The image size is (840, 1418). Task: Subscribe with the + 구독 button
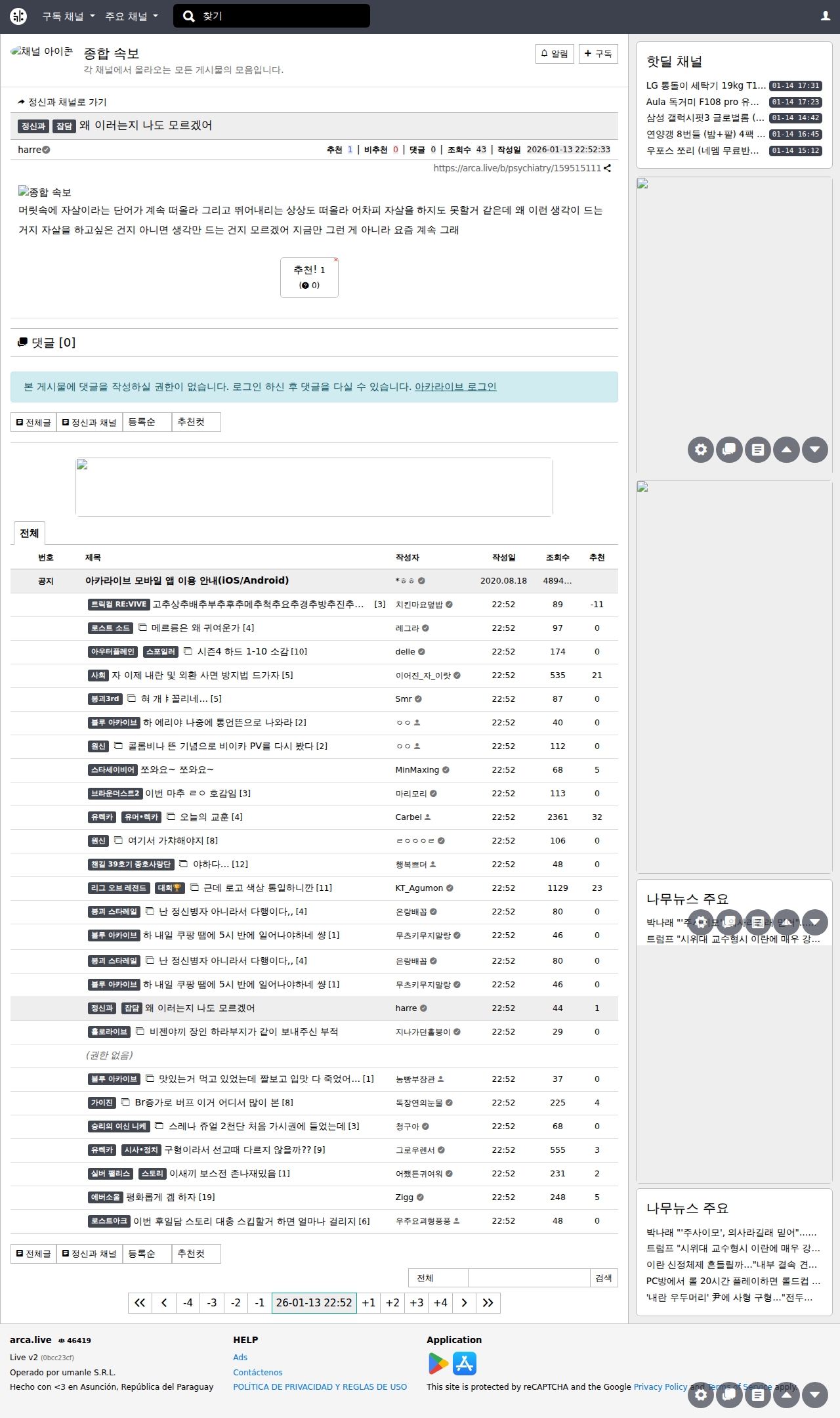click(598, 54)
